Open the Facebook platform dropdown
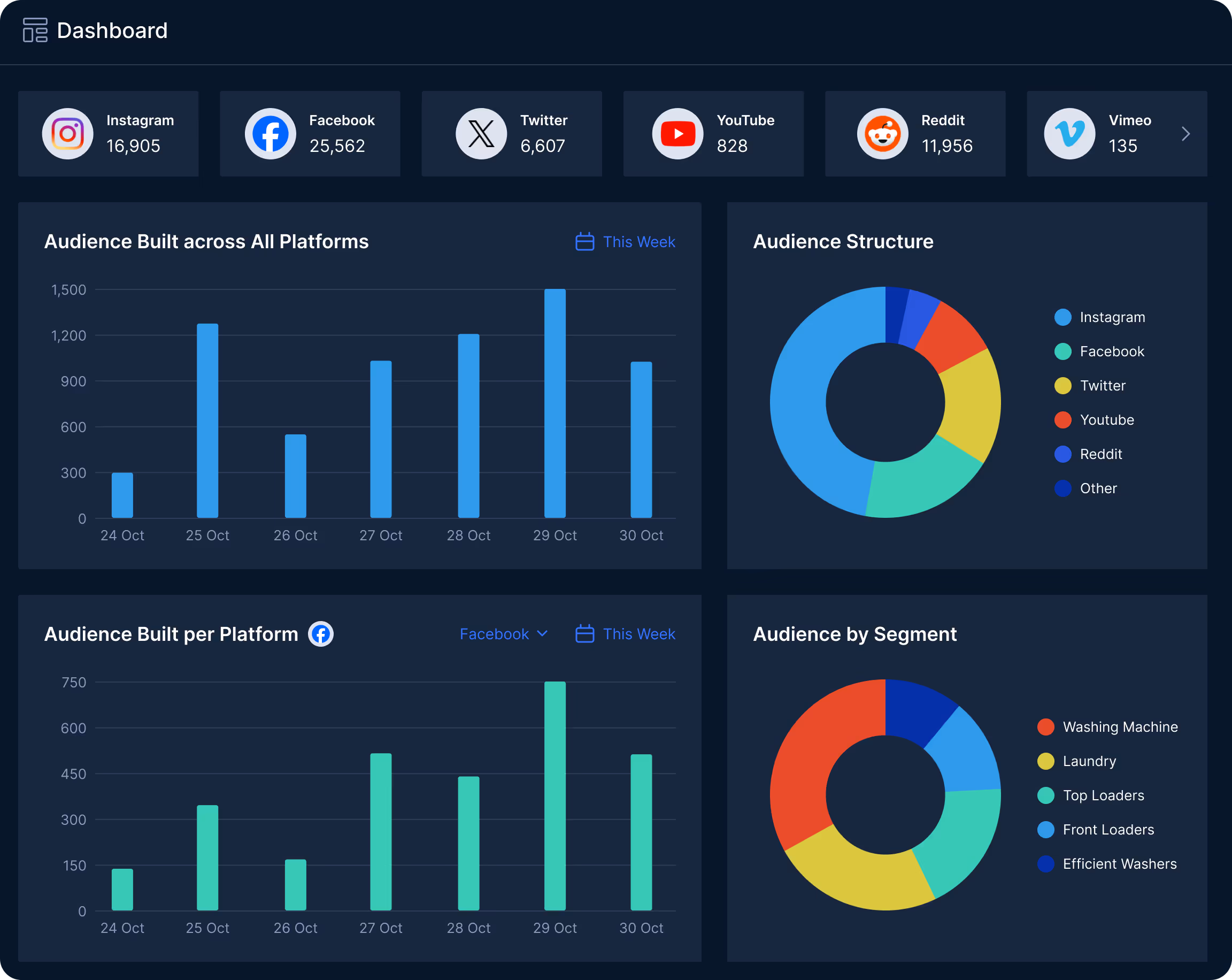This screenshot has width=1232, height=980. [503, 634]
